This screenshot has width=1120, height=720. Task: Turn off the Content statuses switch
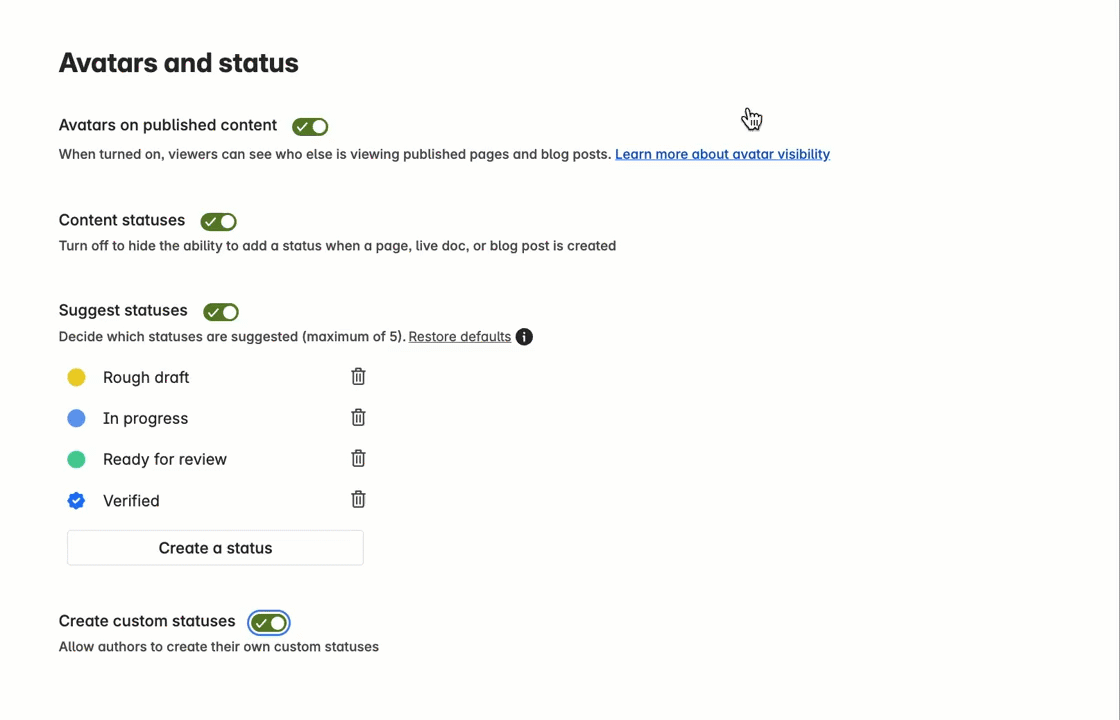219,221
